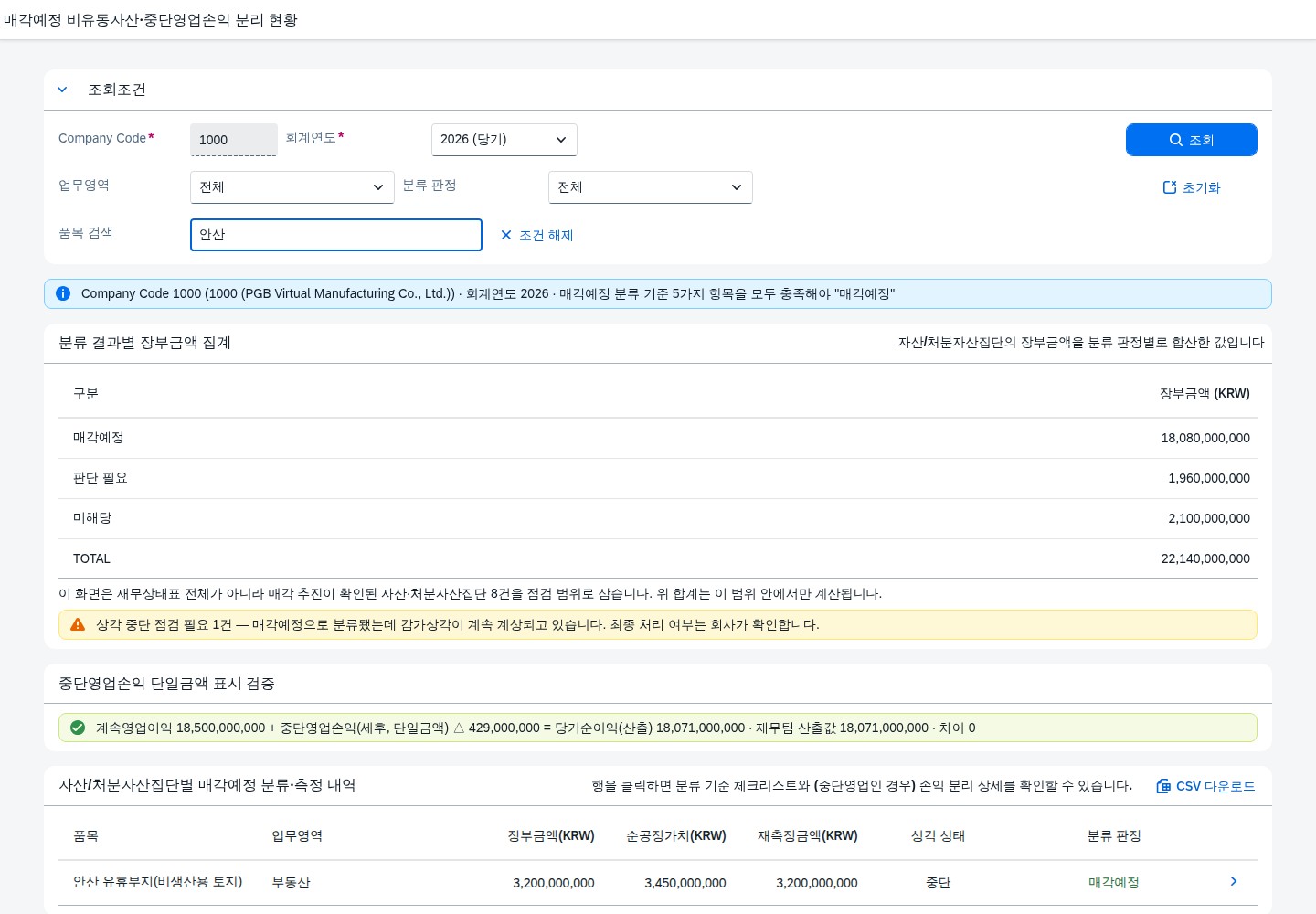Click the magnifier icon on the 조회 button
This screenshot has width=1316, height=914.
(x=1176, y=140)
